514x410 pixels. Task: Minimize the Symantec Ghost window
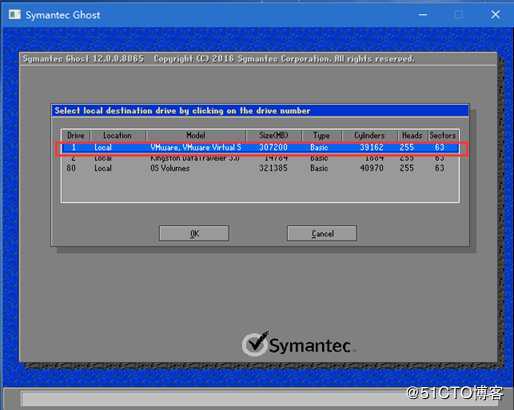pyautogui.click(x=423, y=14)
